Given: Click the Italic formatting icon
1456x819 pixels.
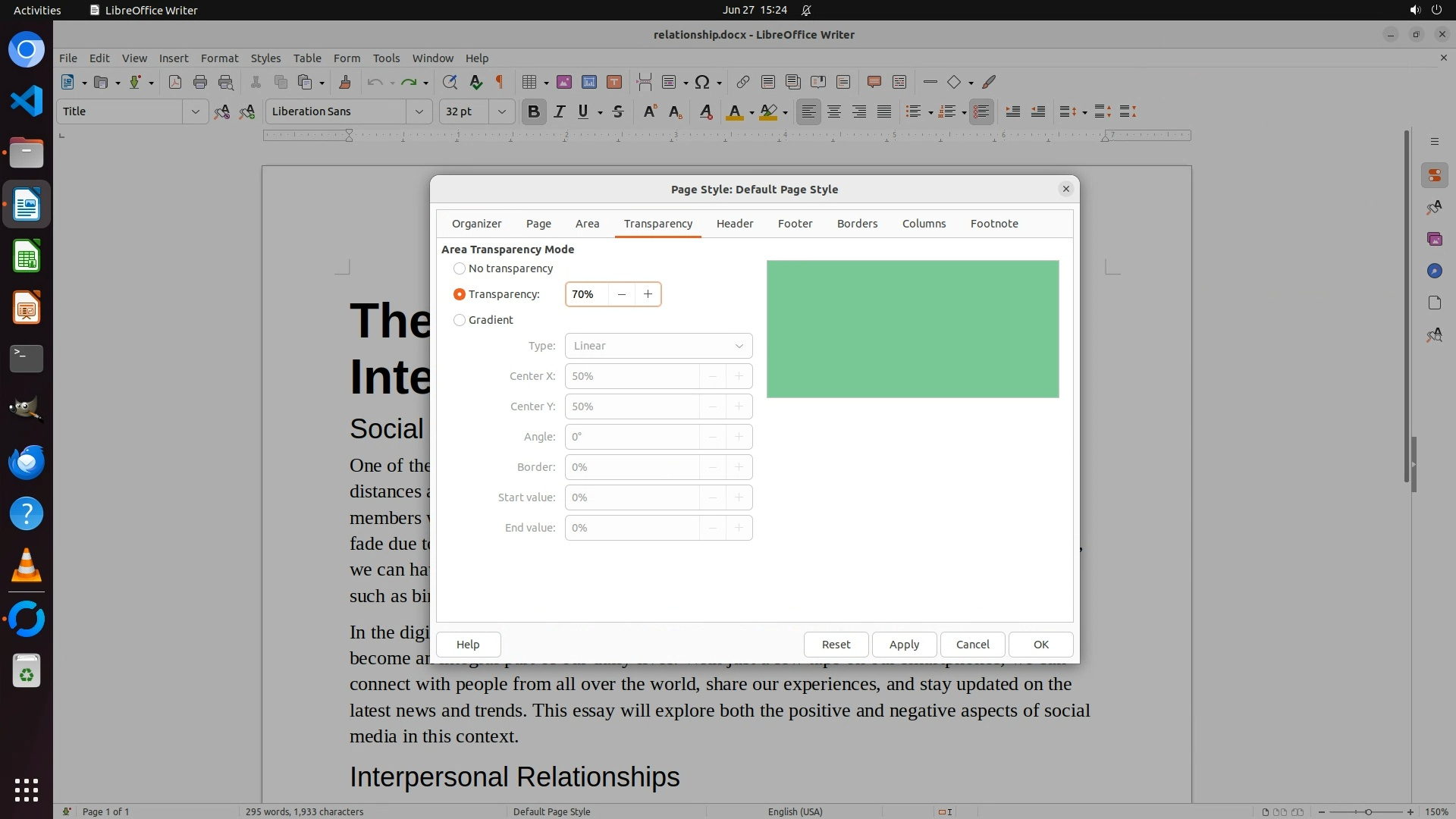Looking at the screenshot, I should tap(559, 111).
